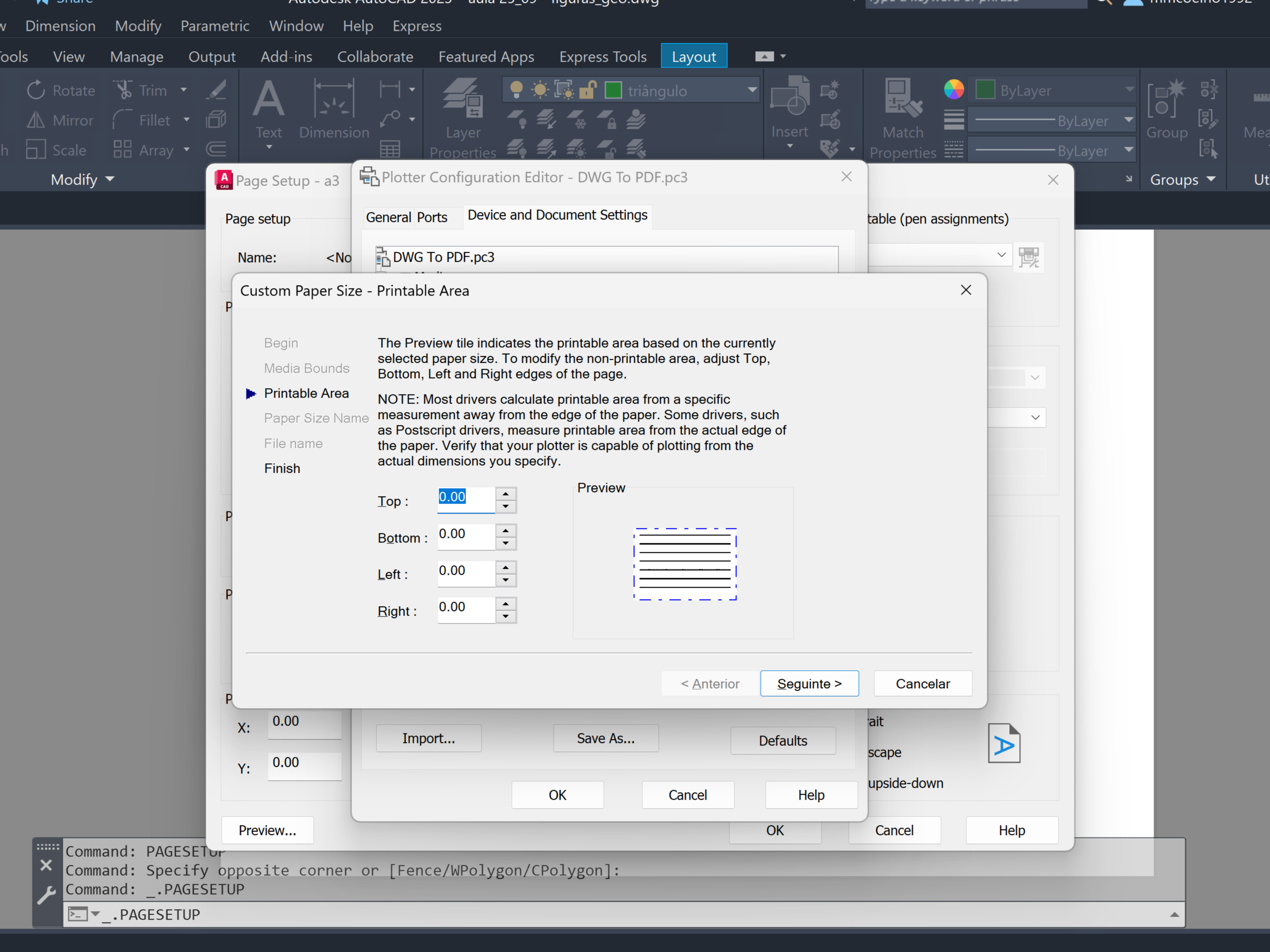
Task: Toggle layer lock icon for triângulo
Action: [587, 90]
